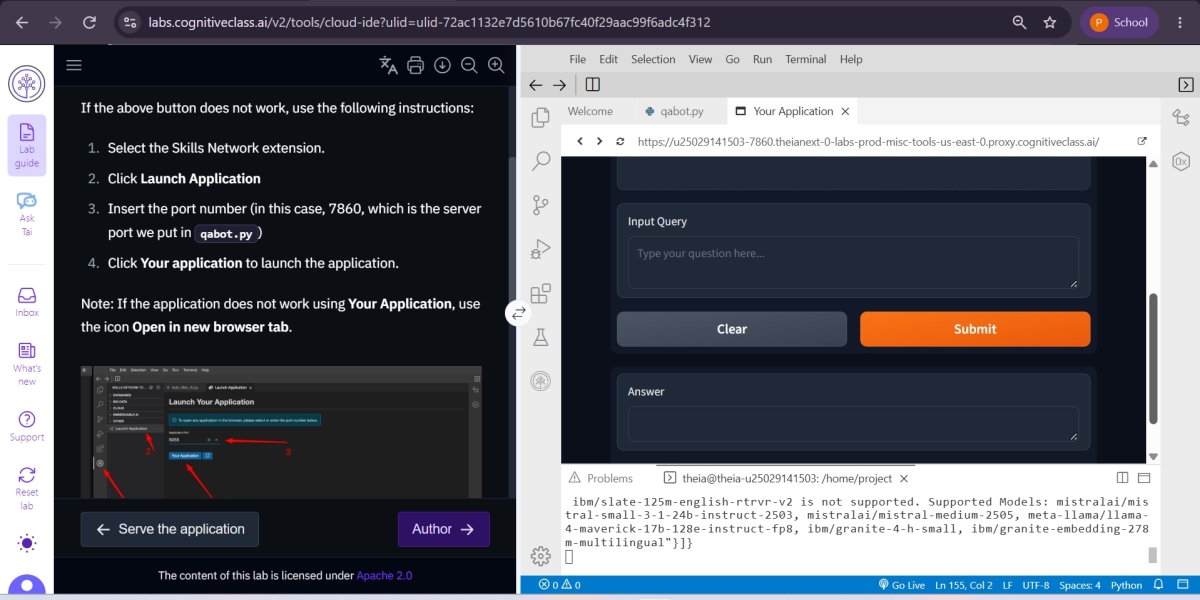
Task: Go to next page Author
Action: tap(444, 529)
